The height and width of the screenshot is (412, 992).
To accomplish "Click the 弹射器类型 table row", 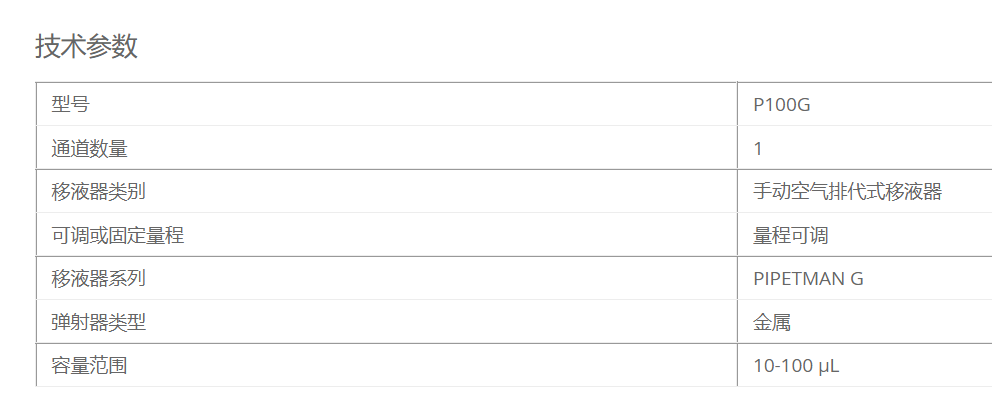I will tap(514, 322).
